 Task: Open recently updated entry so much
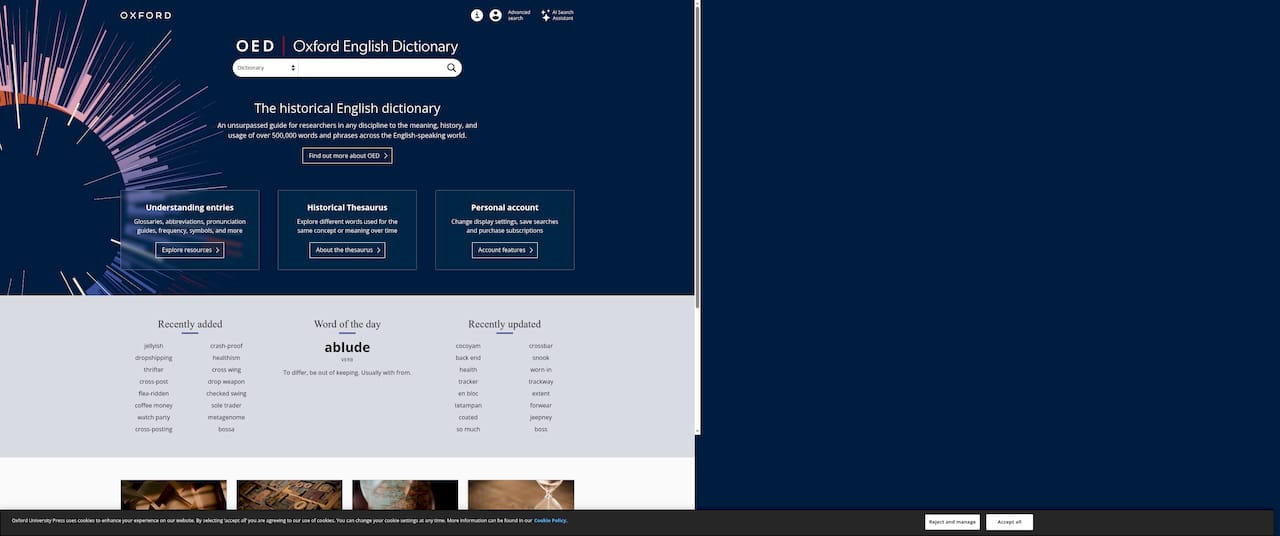click(468, 430)
